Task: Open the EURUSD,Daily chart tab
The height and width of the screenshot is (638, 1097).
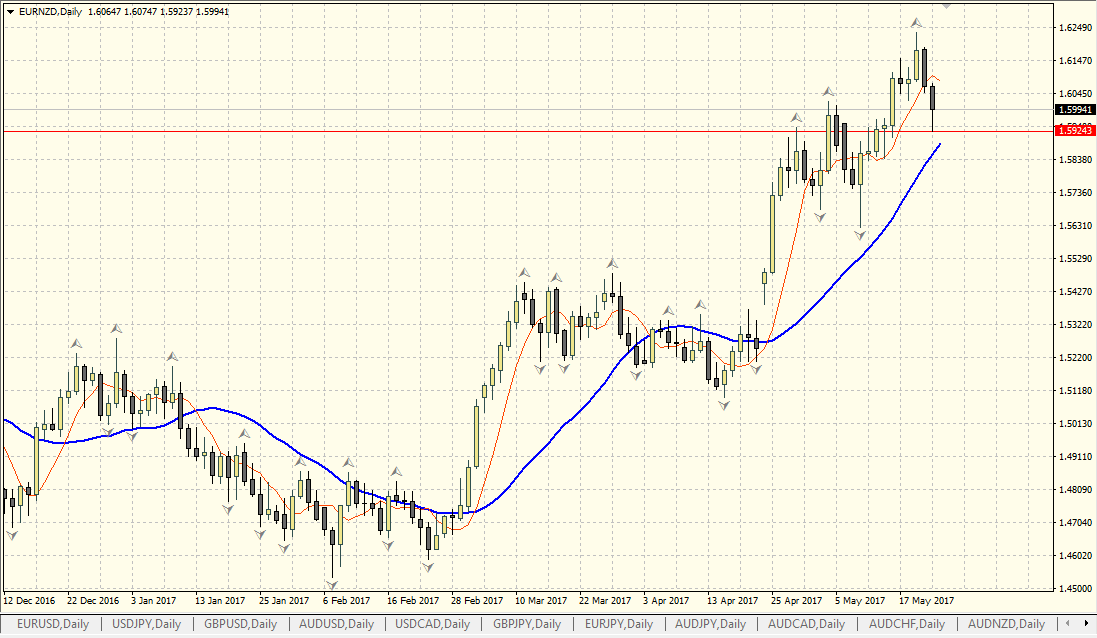Action: [x=52, y=623]
